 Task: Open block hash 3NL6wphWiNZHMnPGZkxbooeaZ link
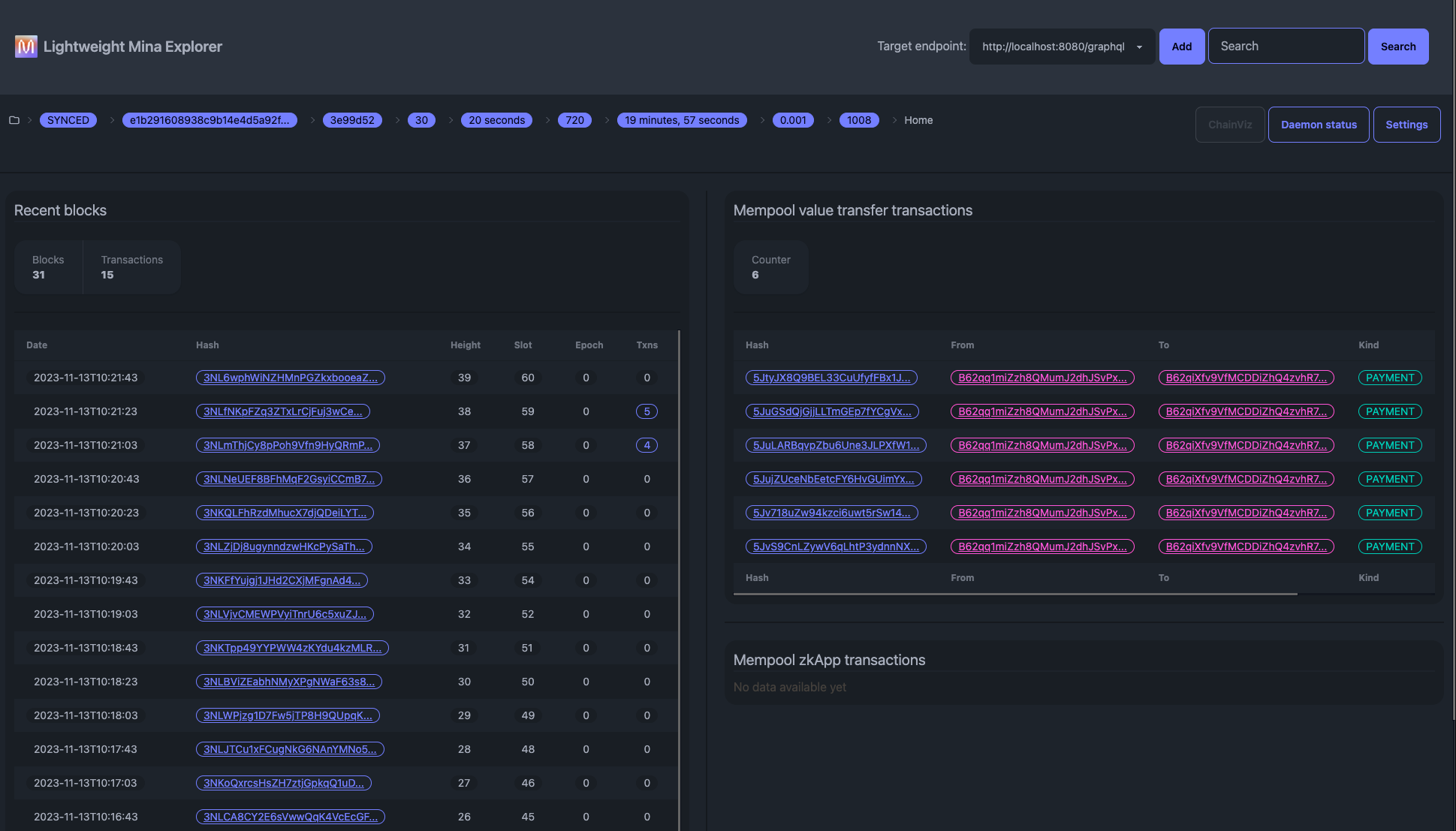290,378
